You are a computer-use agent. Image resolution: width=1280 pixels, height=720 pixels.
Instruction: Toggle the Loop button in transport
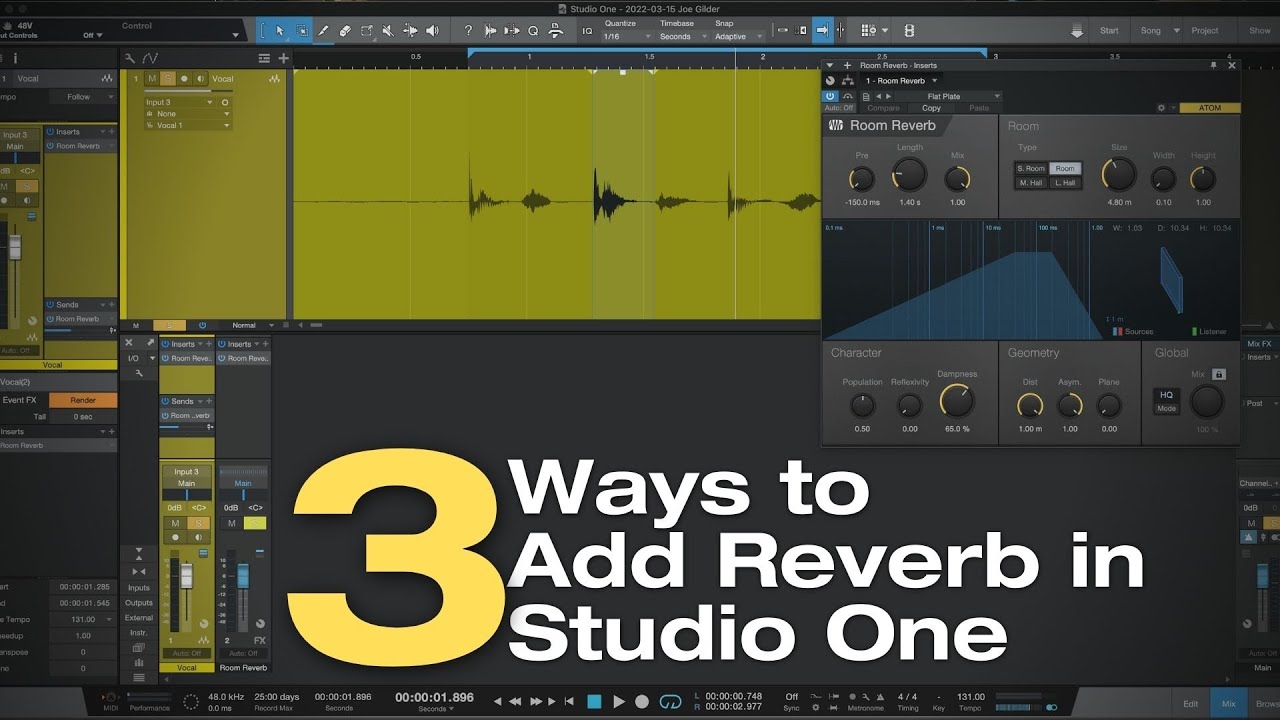(x=671, y=702)
